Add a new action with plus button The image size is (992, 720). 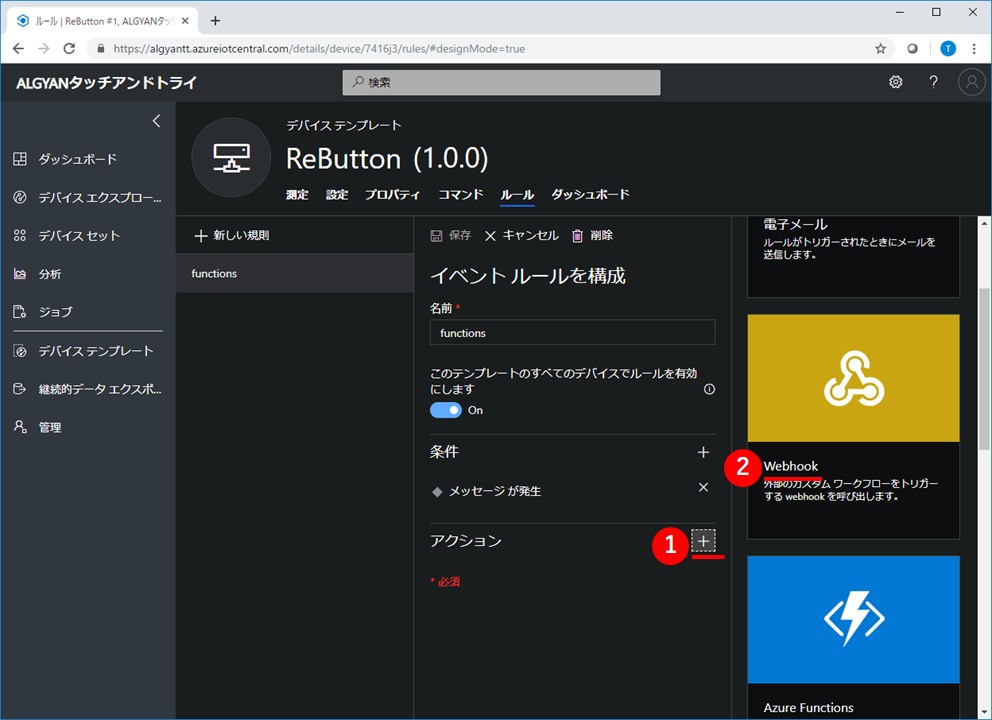point(703,541)
